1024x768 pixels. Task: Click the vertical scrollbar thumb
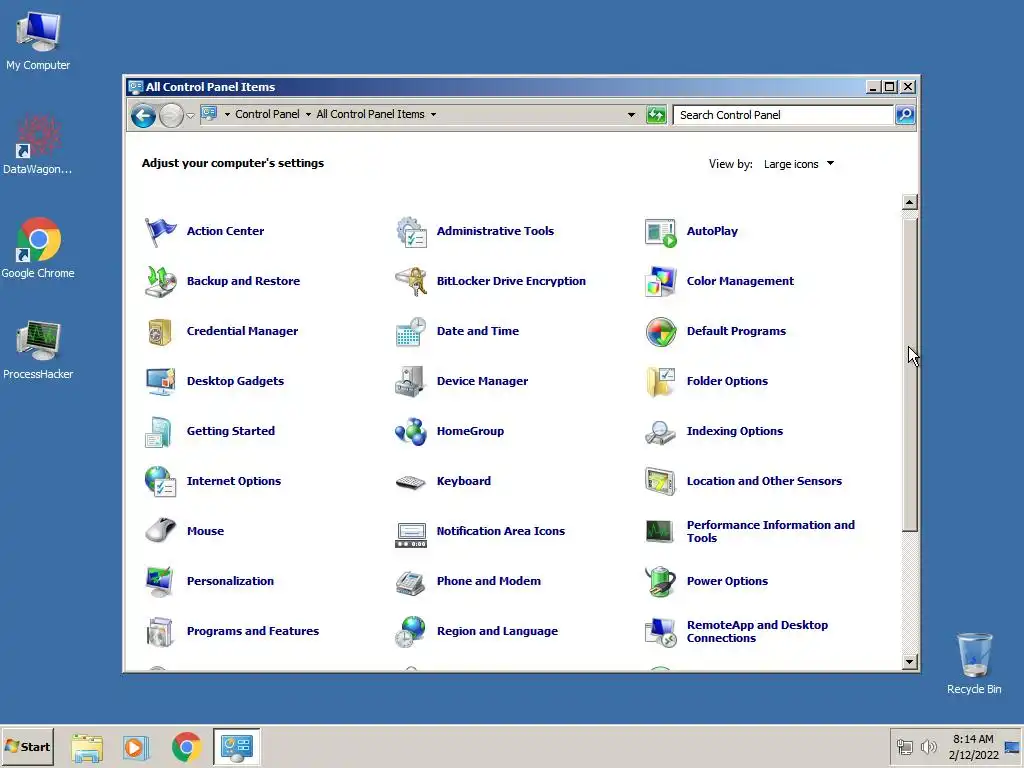click(909, 375)
